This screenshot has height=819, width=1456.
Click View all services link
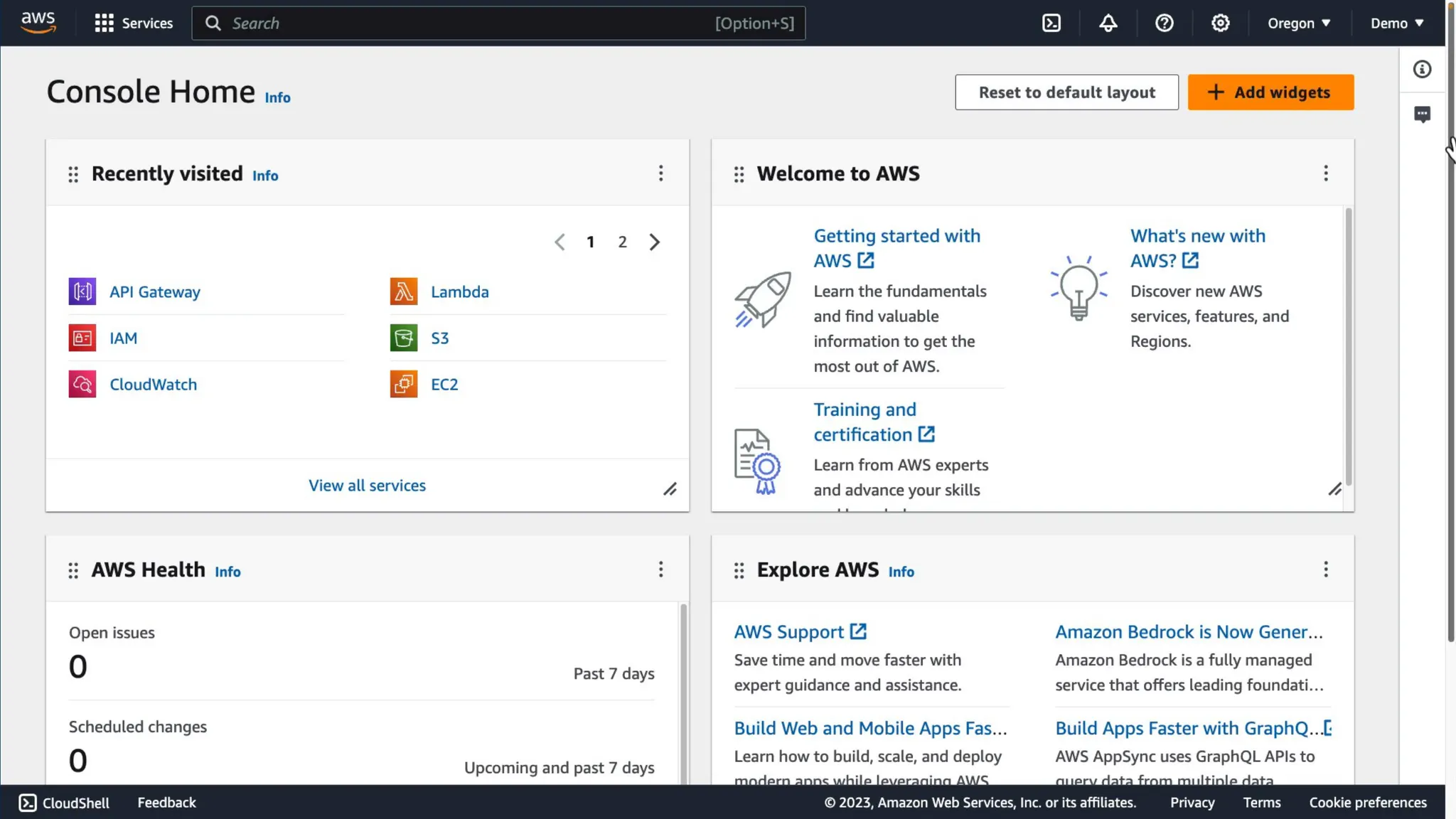click(367, 486)
